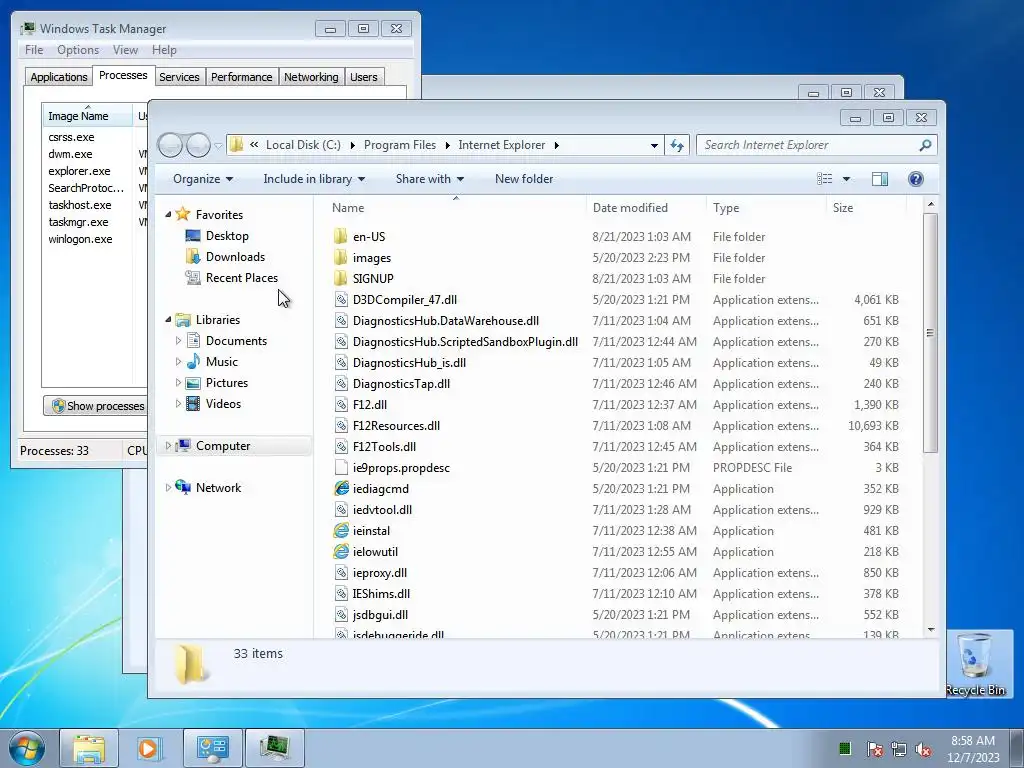Sort files by the Name column header
This screenshot has width=1024, height=768.
(456, 208)
